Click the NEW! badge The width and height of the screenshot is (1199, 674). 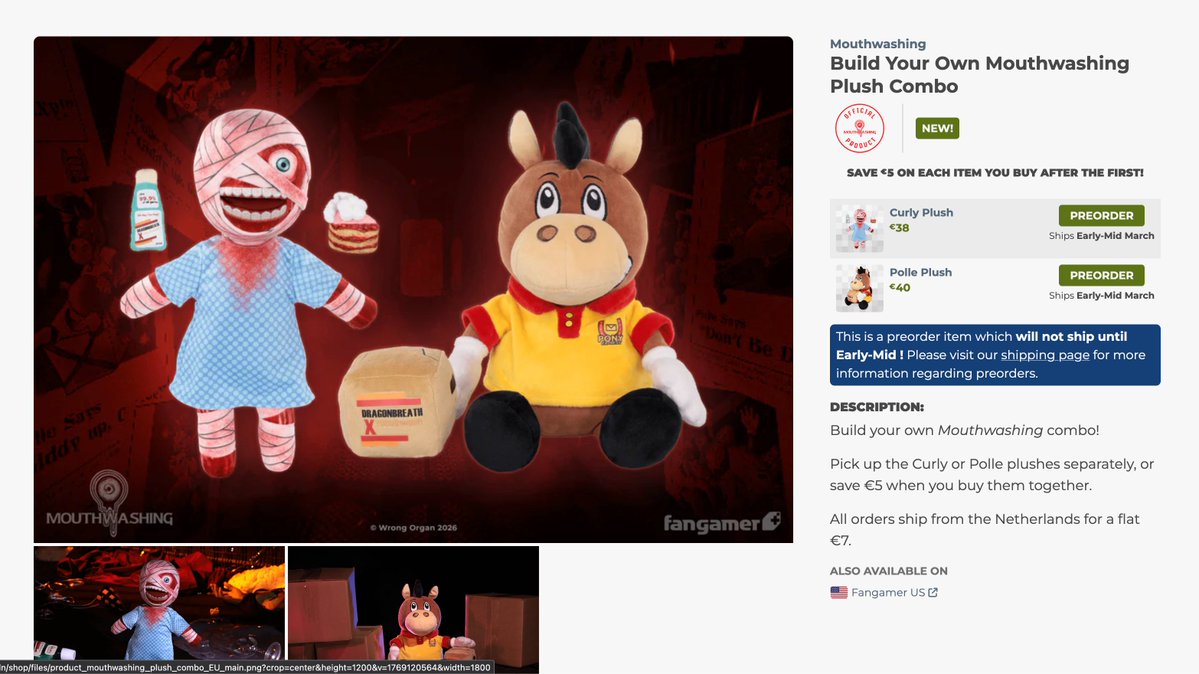point(937,129)
